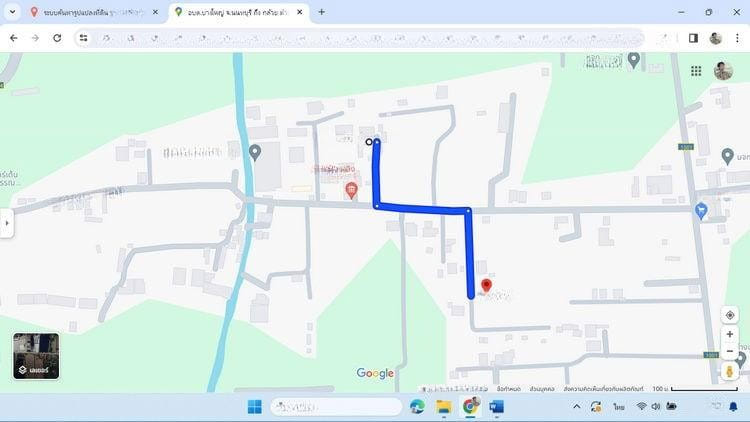This screenshot has width=750, height=422.
Task: Zoom in with the plus button
Action: click(730, 334)
